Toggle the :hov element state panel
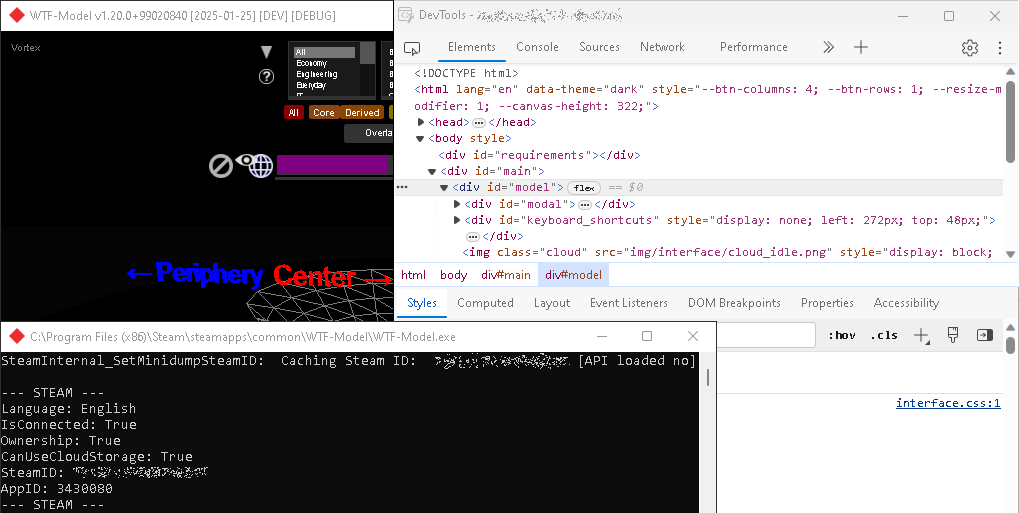This screenshot has width=1019, height=513. [842, 335]
